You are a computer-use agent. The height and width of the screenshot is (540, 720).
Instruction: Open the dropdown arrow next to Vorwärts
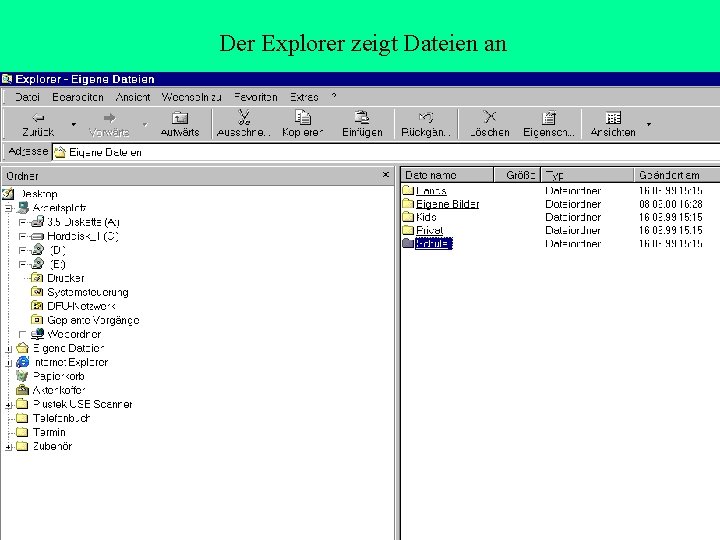(x=145, y=124)
